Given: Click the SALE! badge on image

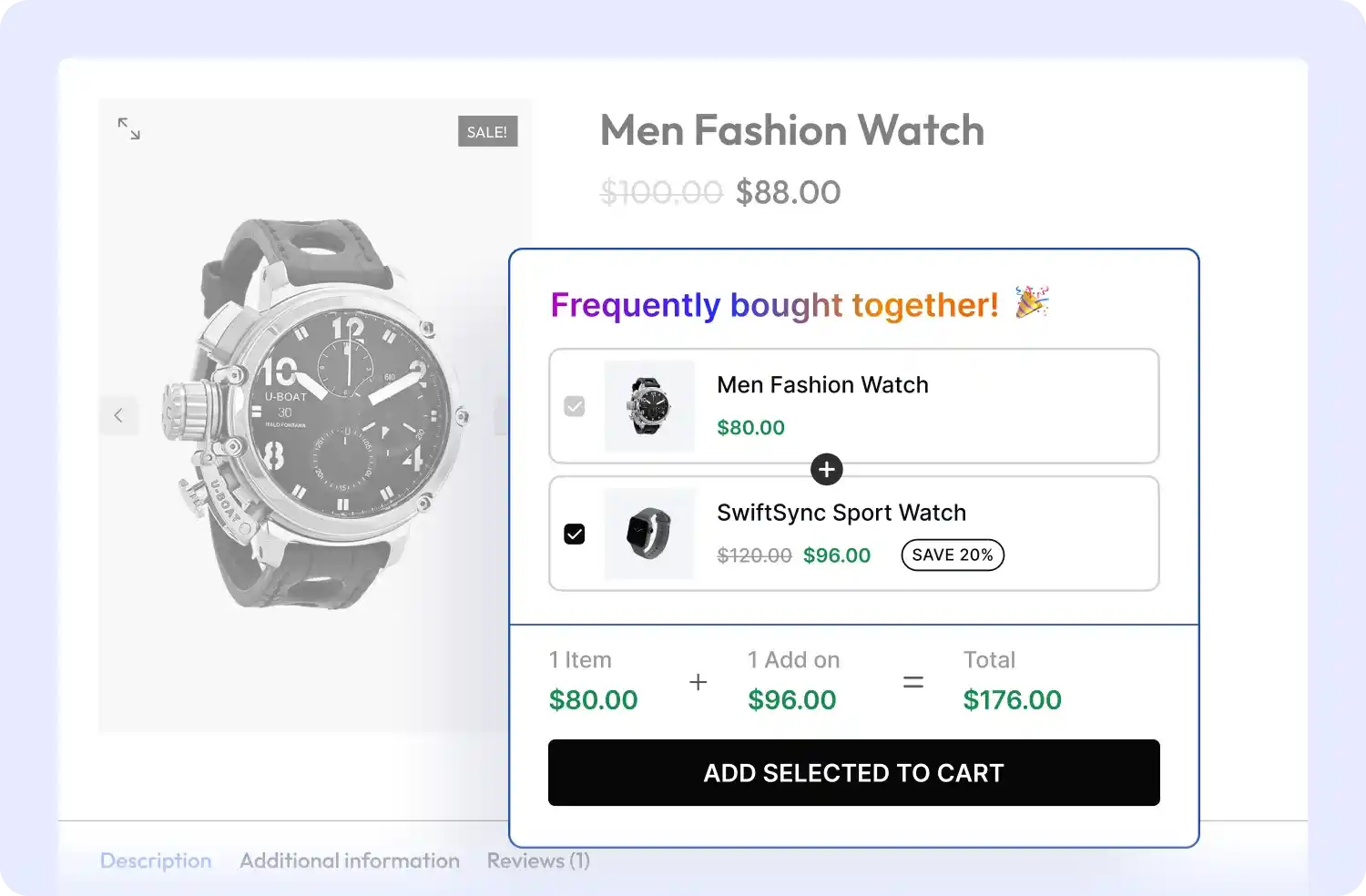Looking at the screenshot, I should click(x=487, y=132).
